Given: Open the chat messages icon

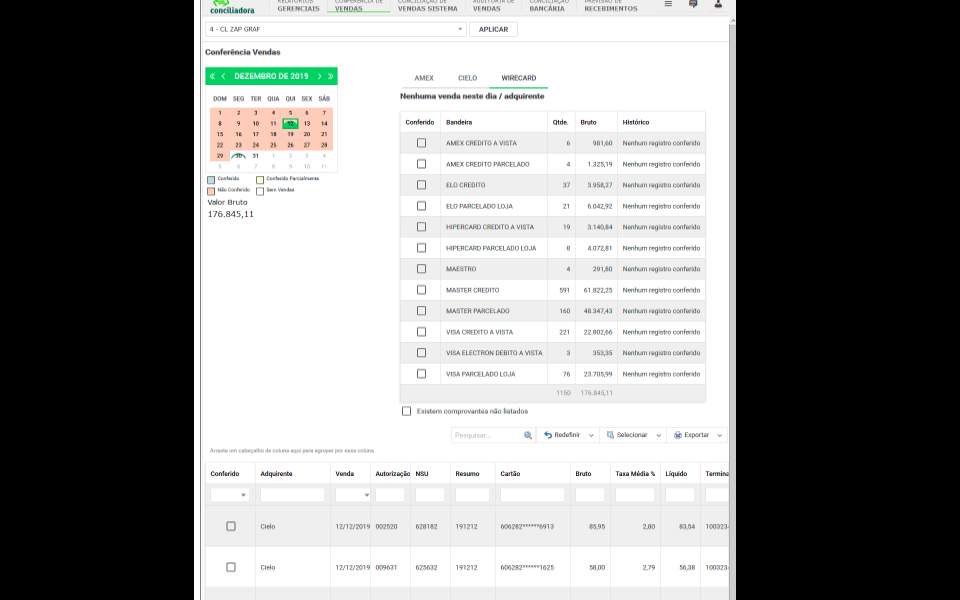Looking at the screenshot, I should pos(693,4).
